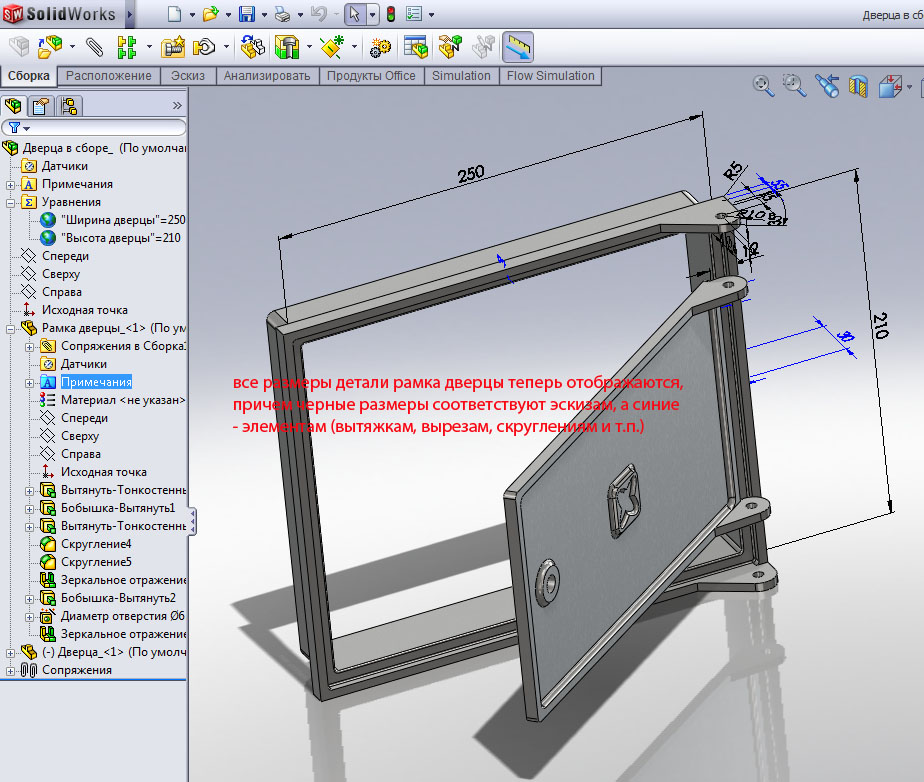Expand the Сопряжения node at tree bottom
Screen dimensions: 924x782
tap(11, 670)
